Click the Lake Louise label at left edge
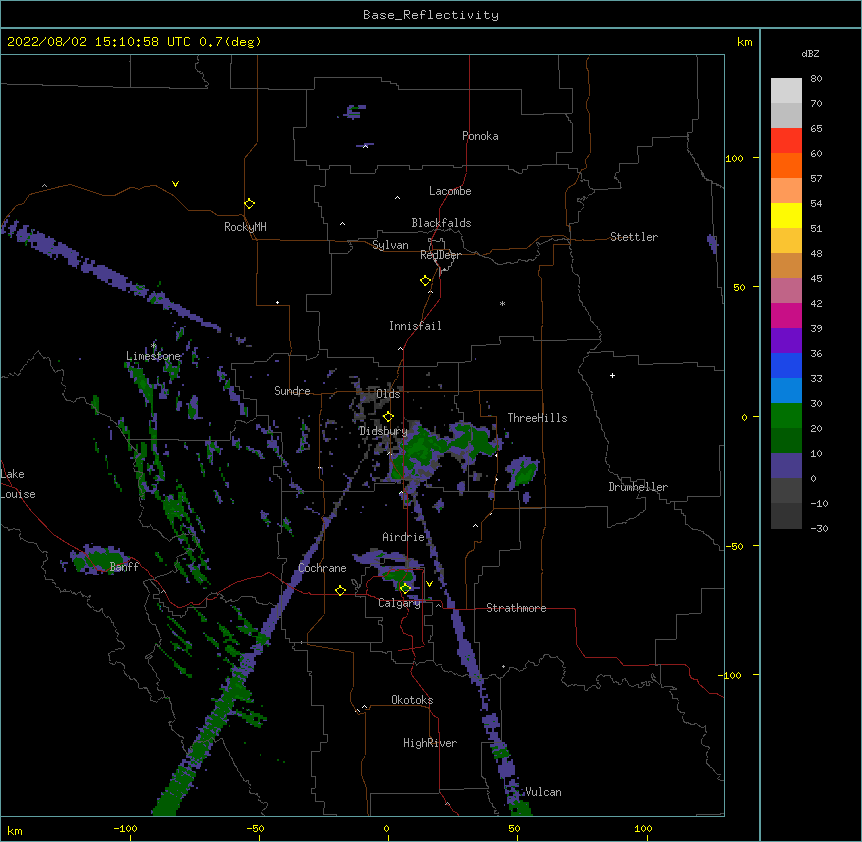The width and height of the screenshot is (862, 842). pyautogui.click(x=18, y=484)
